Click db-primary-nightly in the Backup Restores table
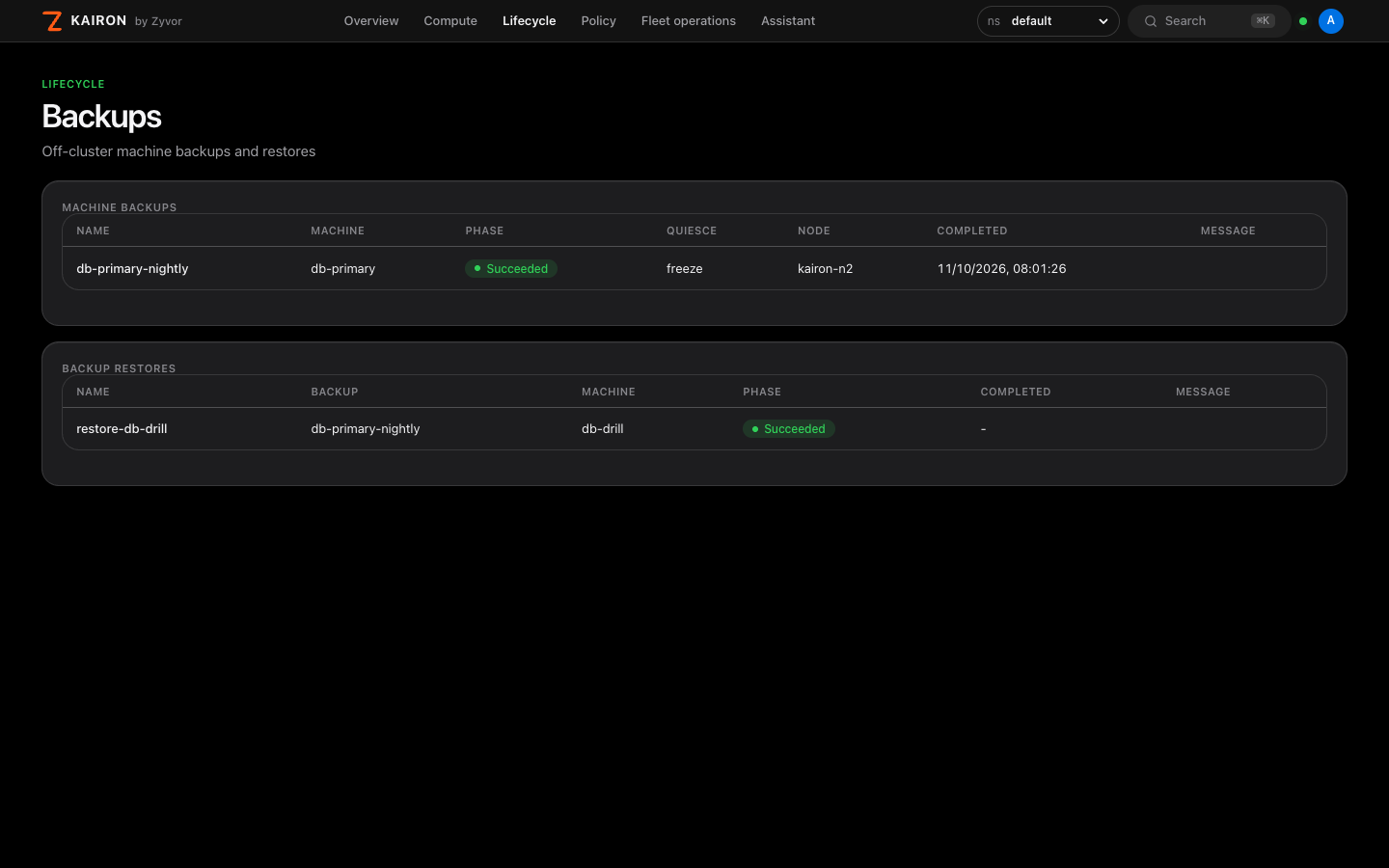This screenshot has height=868, width=1389. [x=365, y=429]
